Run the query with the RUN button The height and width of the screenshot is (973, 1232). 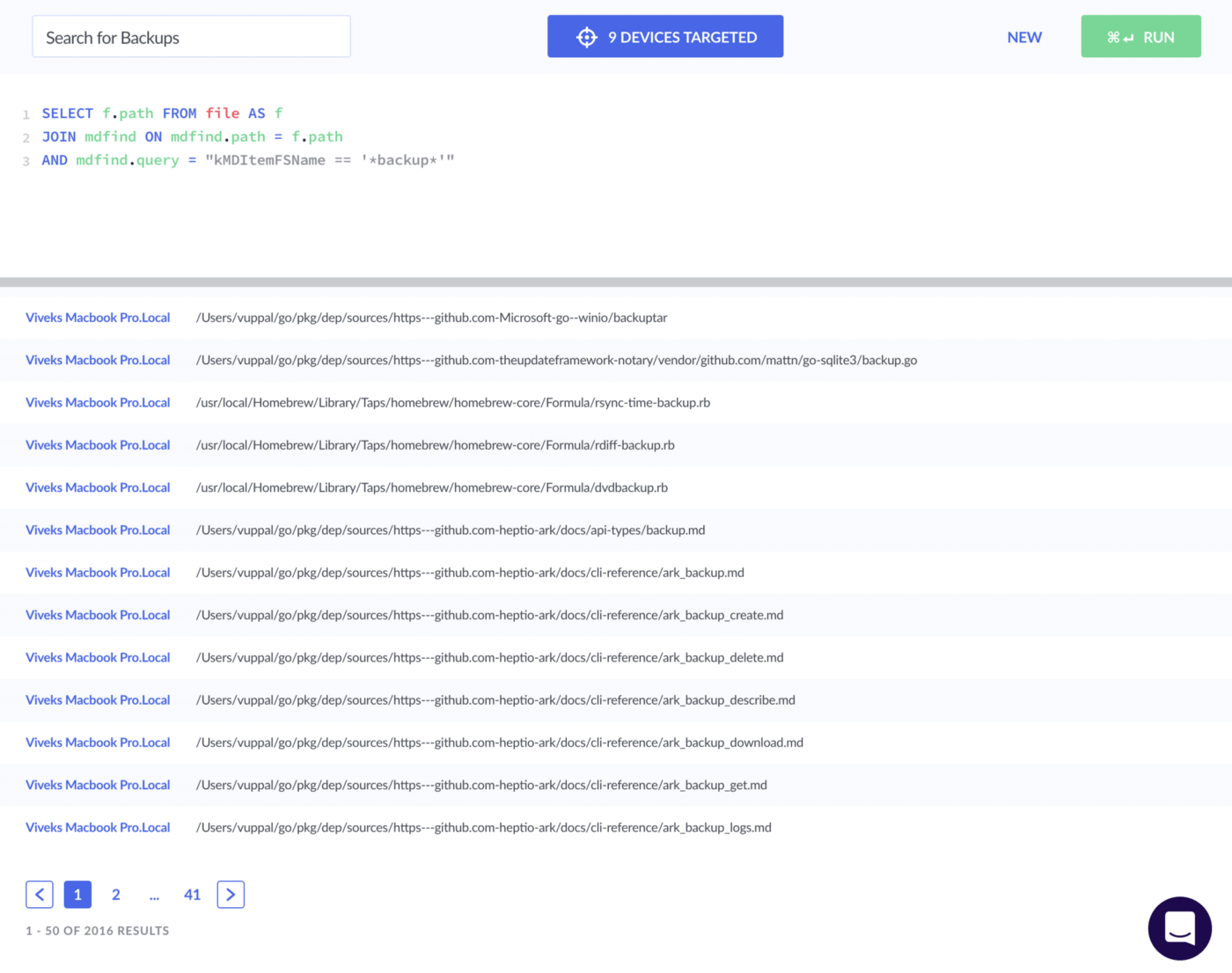coord(1159,36)
